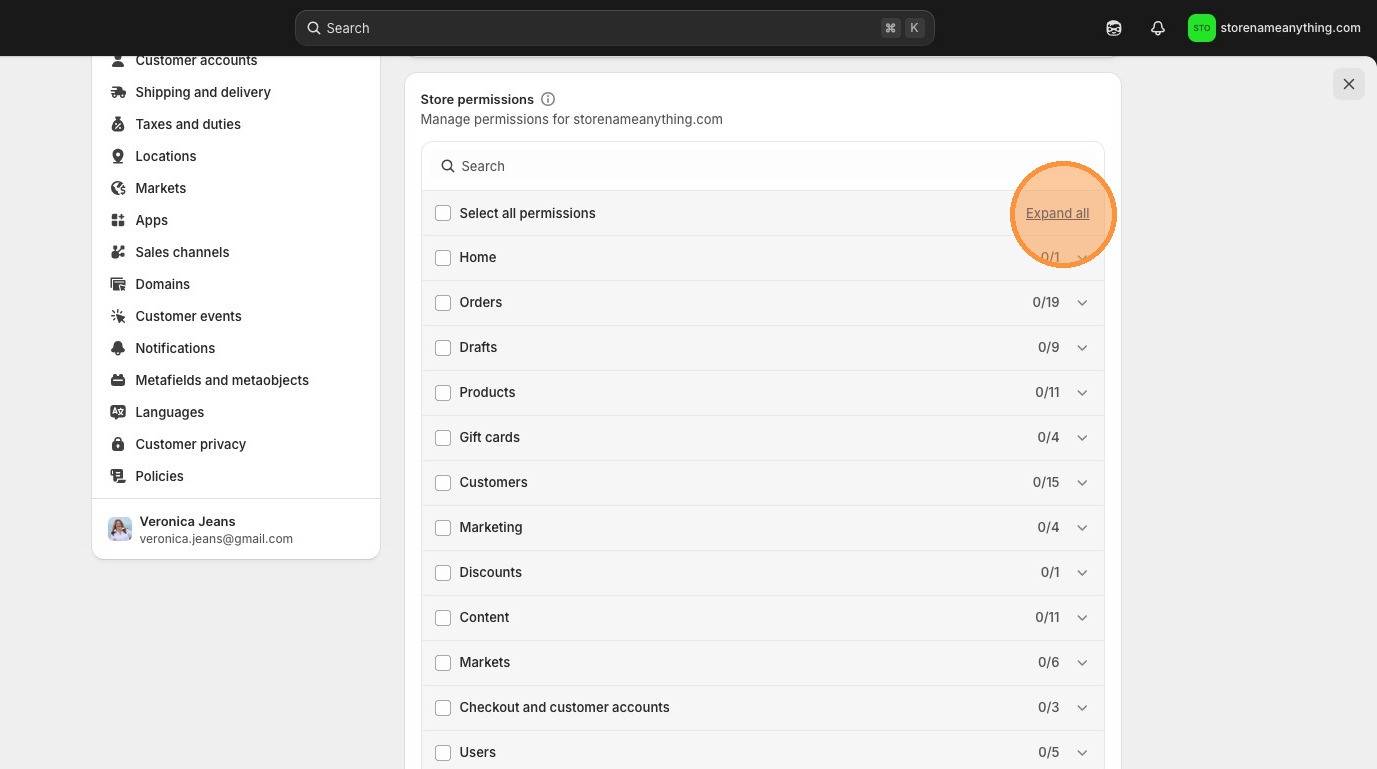Expand the Products permissions chevron
This screenshot has width=1377, height=769.
tap(1082, 393)
